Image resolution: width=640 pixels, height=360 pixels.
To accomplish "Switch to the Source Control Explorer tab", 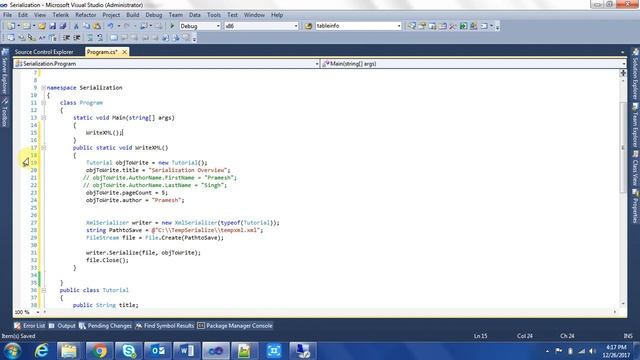I will pyautogui.click(x=44, y=52).
